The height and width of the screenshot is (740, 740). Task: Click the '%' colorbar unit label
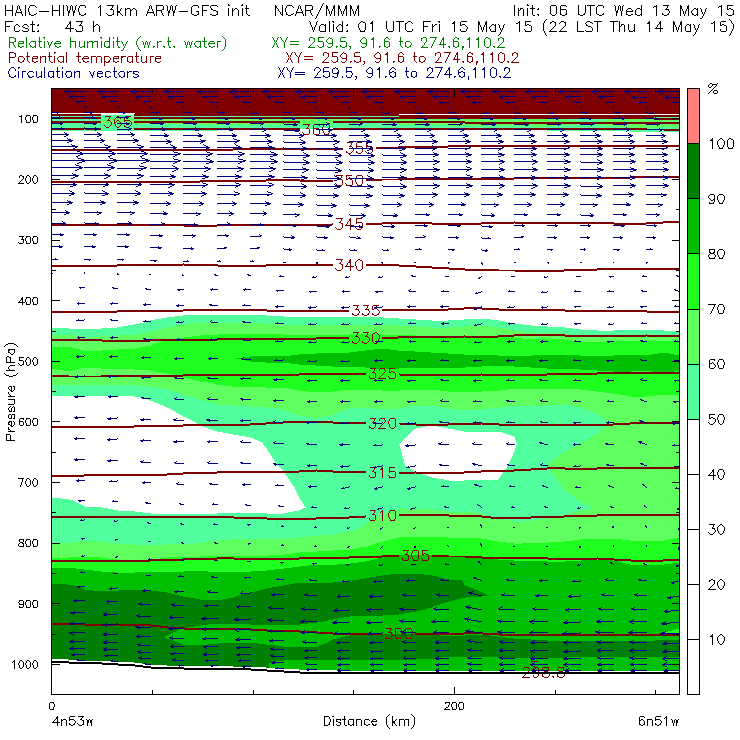click(x=713, y=89)
